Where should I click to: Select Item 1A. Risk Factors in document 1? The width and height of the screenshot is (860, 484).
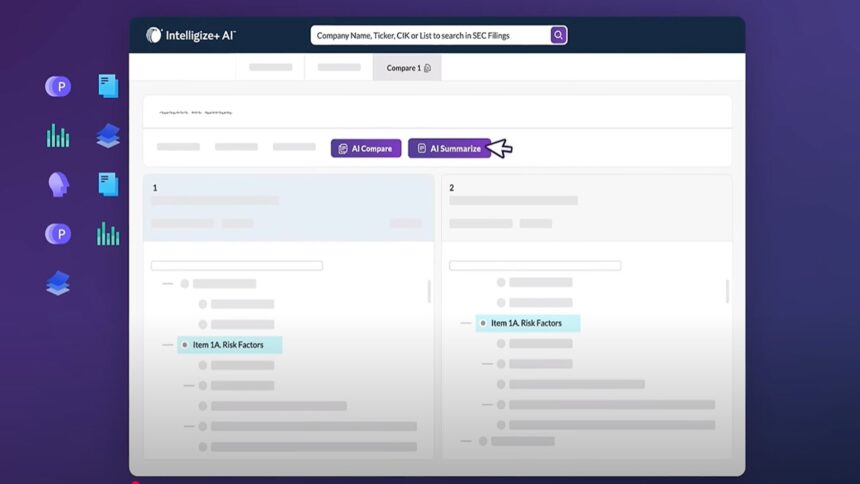pos(229,345)
